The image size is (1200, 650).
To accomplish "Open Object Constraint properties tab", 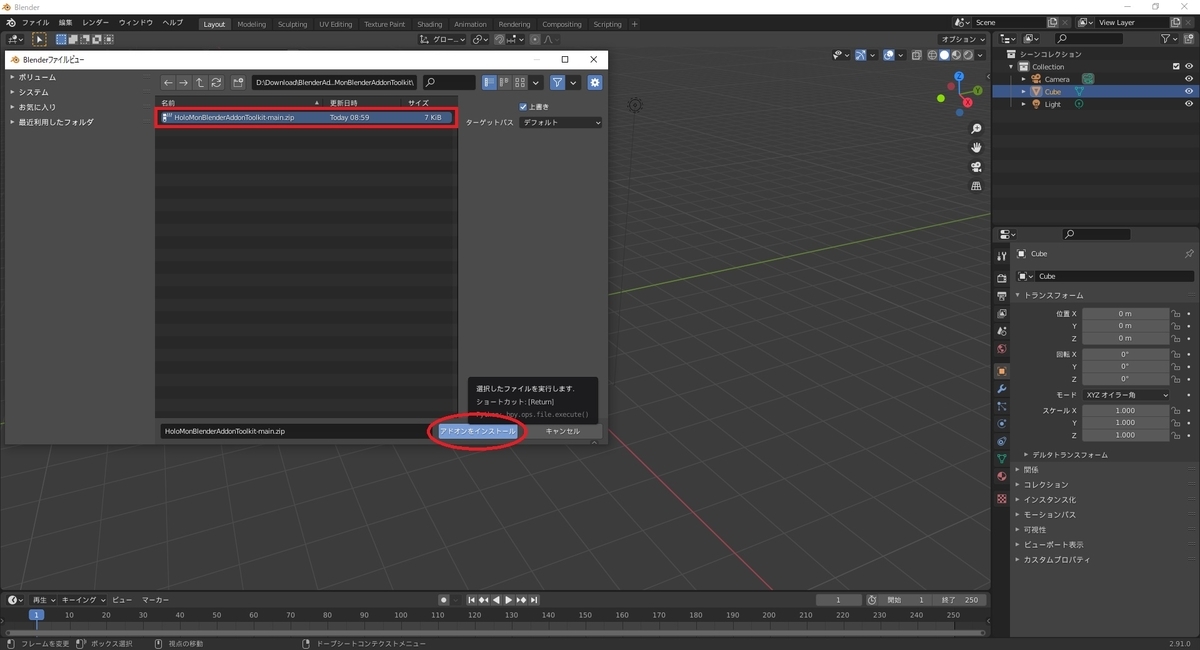I will 1001,441.
